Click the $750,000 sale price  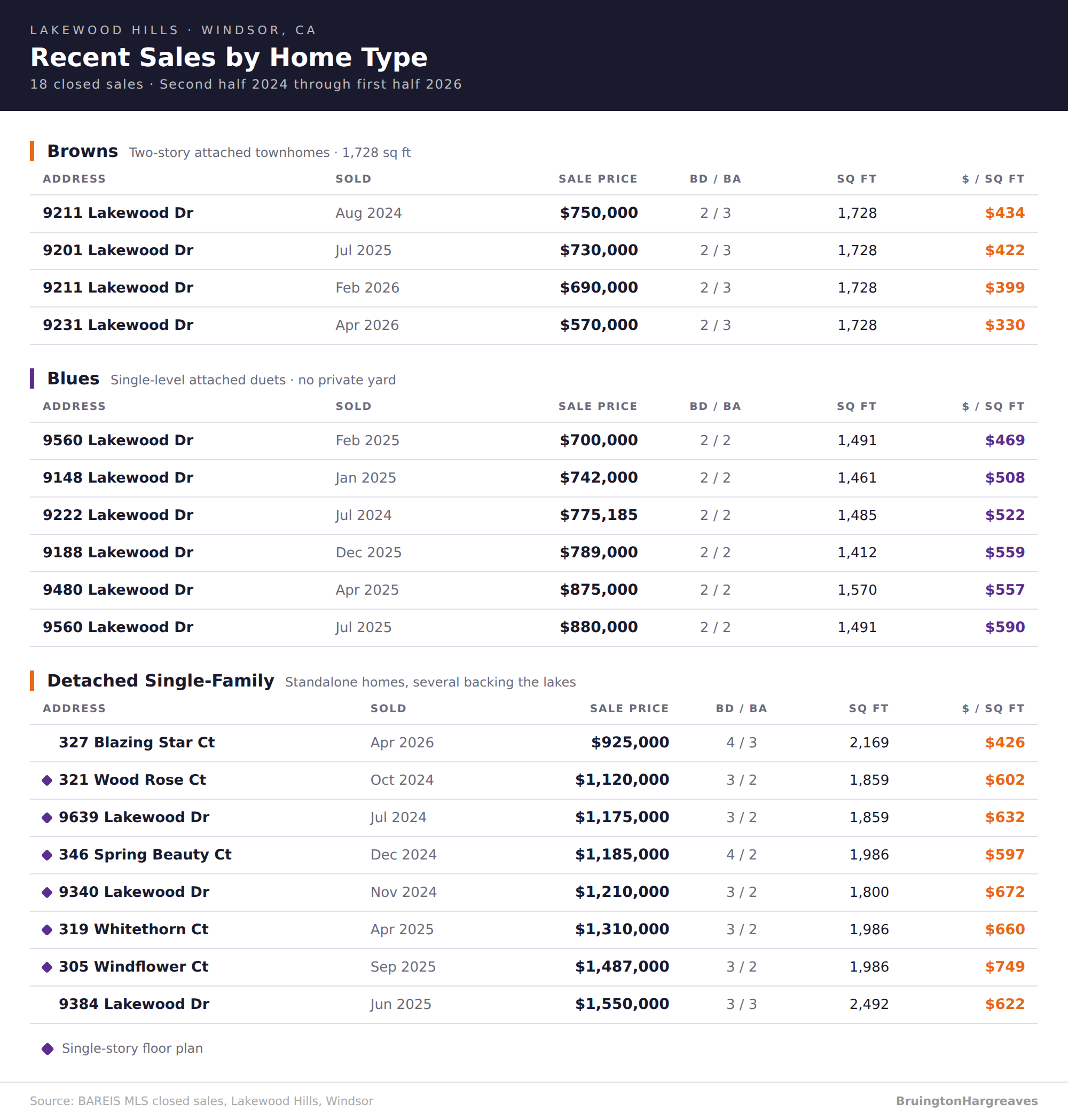tap(599, 213)
